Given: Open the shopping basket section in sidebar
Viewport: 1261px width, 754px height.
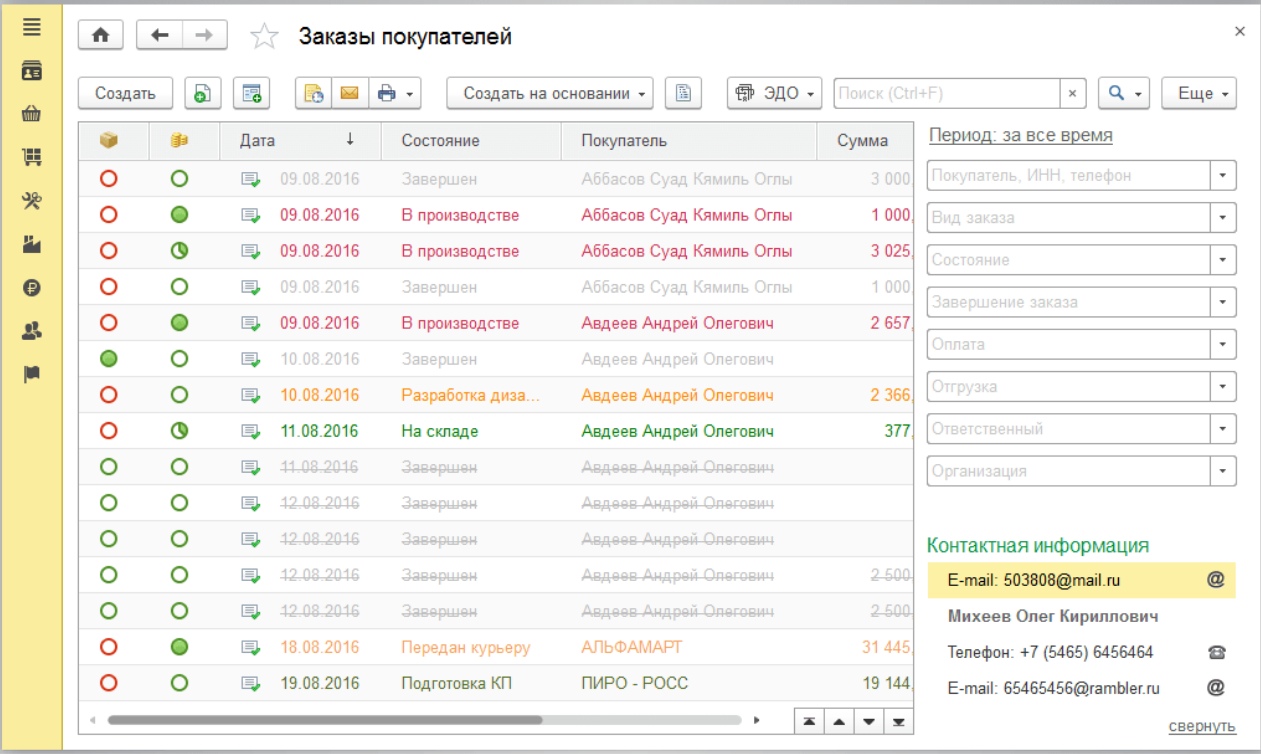Looking at the screenshot, I should 32,114.
